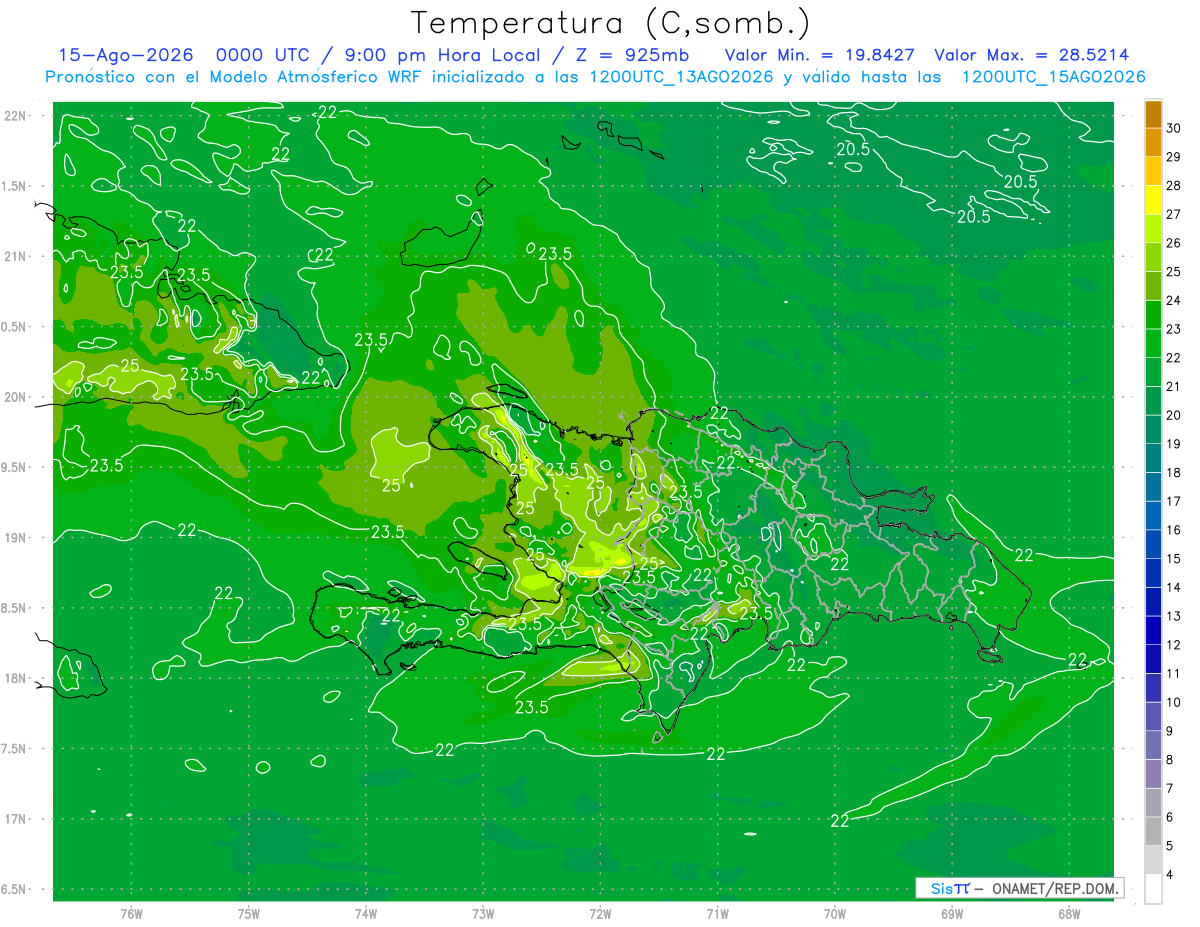Click the '75W' longitude axis label

click(x=249, y=914)
